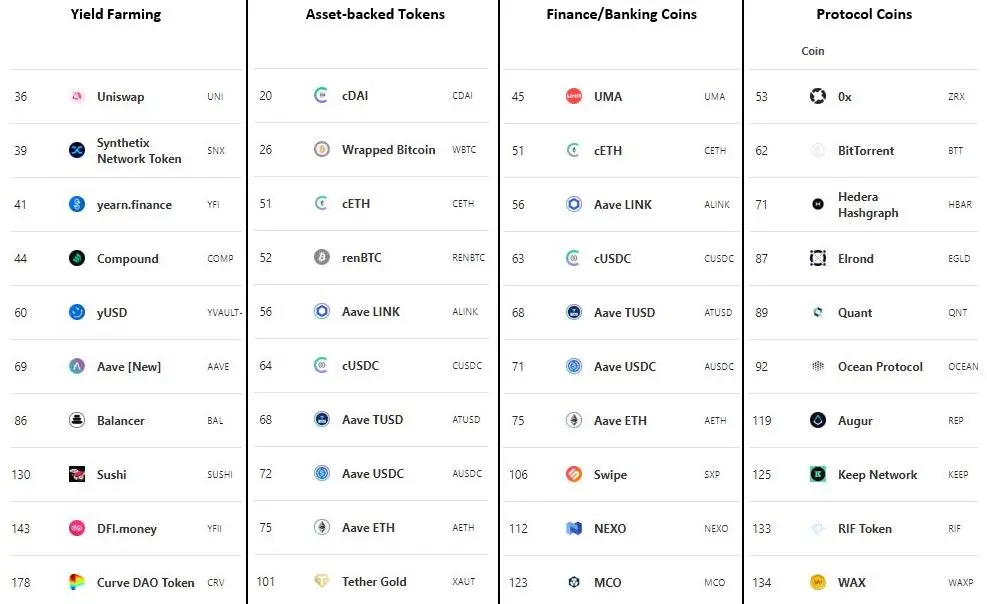
Task: Click the UMA red coin icon
Action: 573,96
